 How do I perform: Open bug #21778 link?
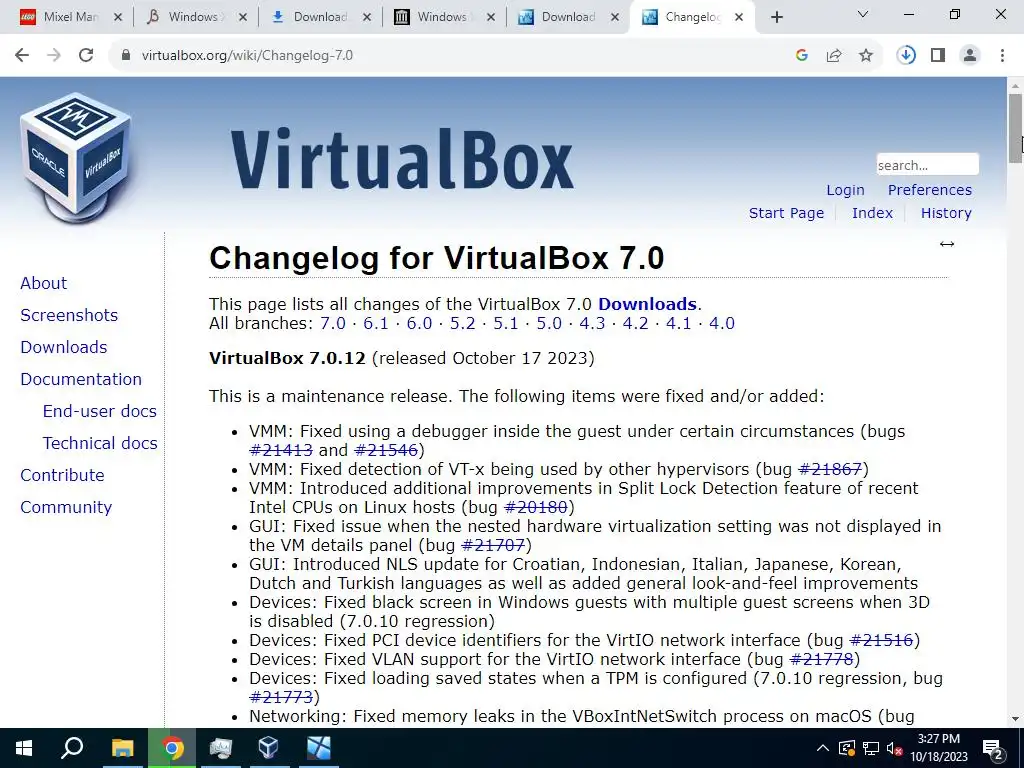[x=822, y=659]
